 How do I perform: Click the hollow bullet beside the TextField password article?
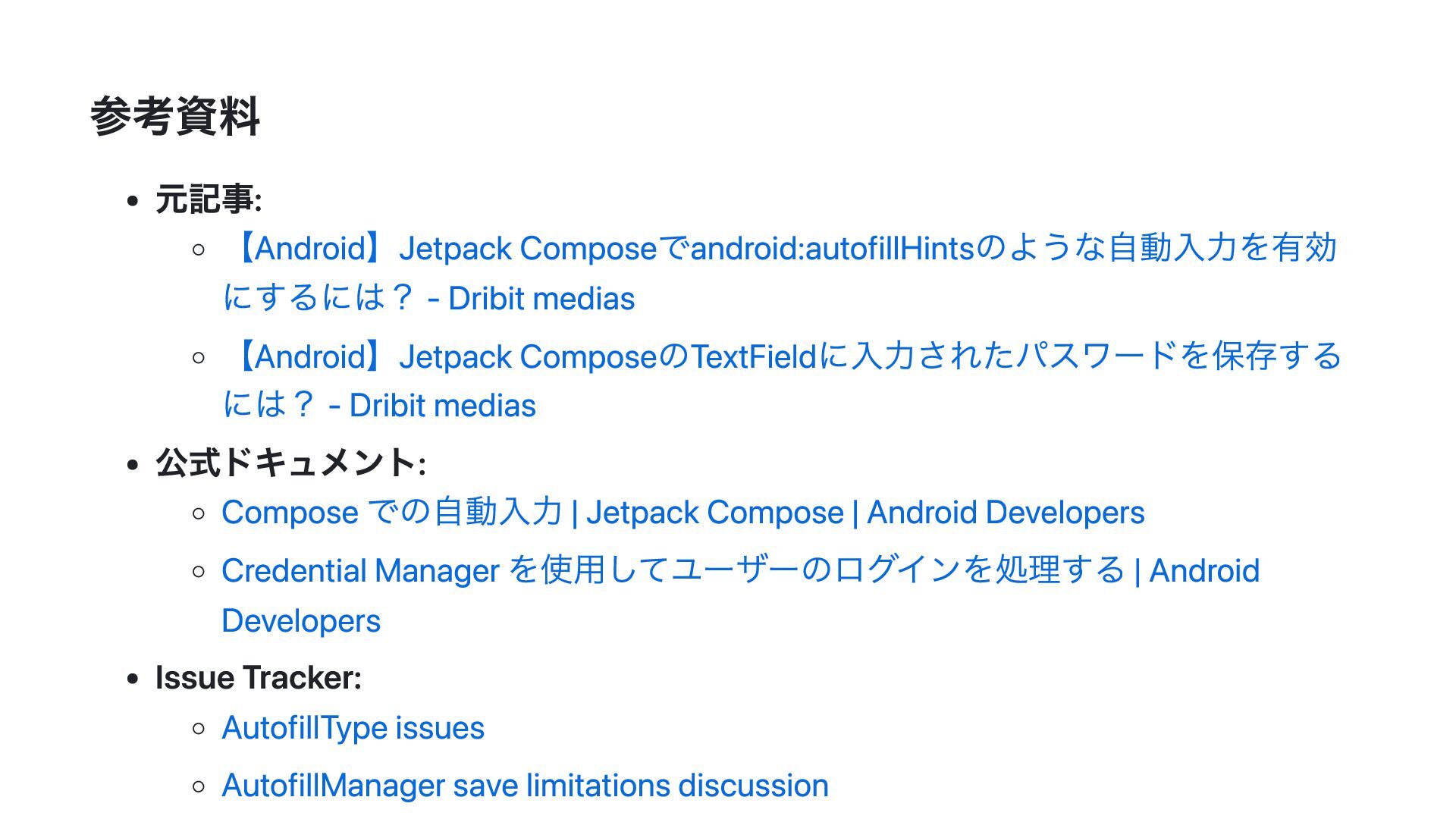199,357
